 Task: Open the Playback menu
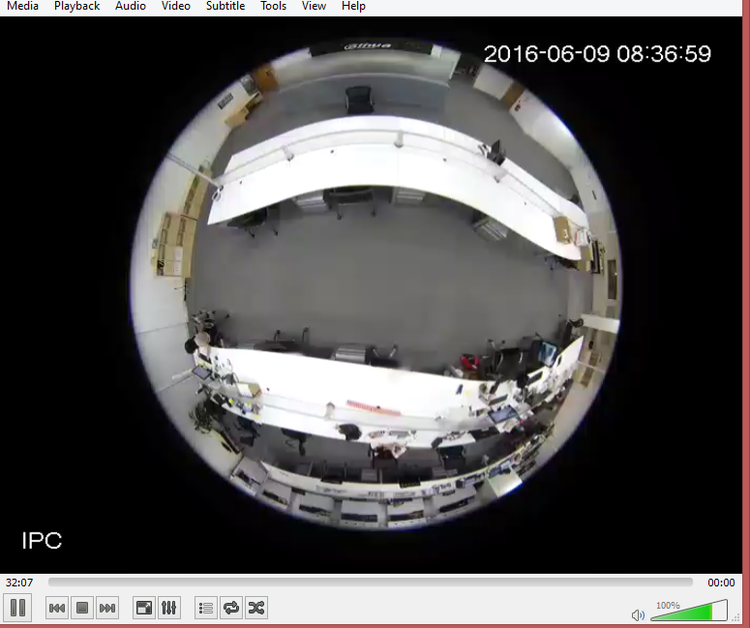(77, 6)
